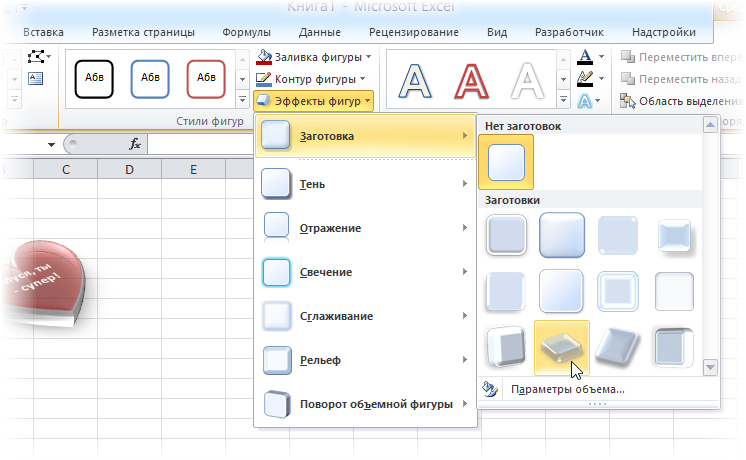This screenshot has width=746, height=460.
Task: Choose white WordArt letter A style
Action: (527, 81)
